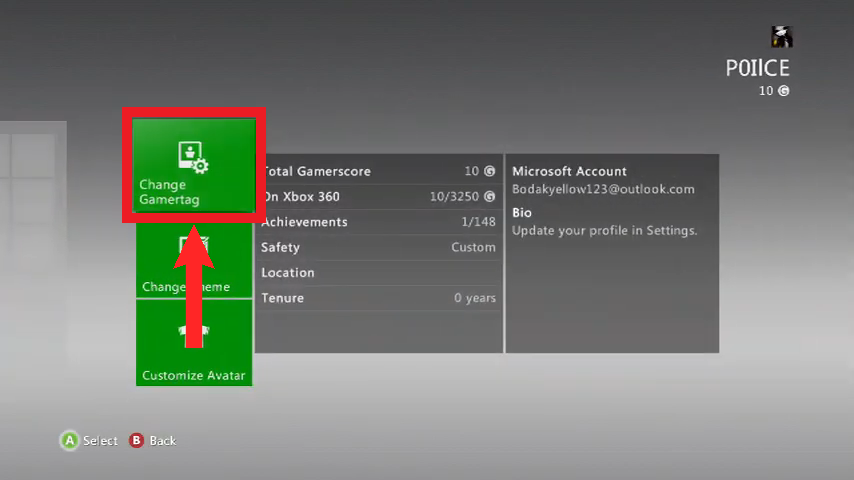854x480 pixels.
Task: Select the Safety row
Action: 379,247
